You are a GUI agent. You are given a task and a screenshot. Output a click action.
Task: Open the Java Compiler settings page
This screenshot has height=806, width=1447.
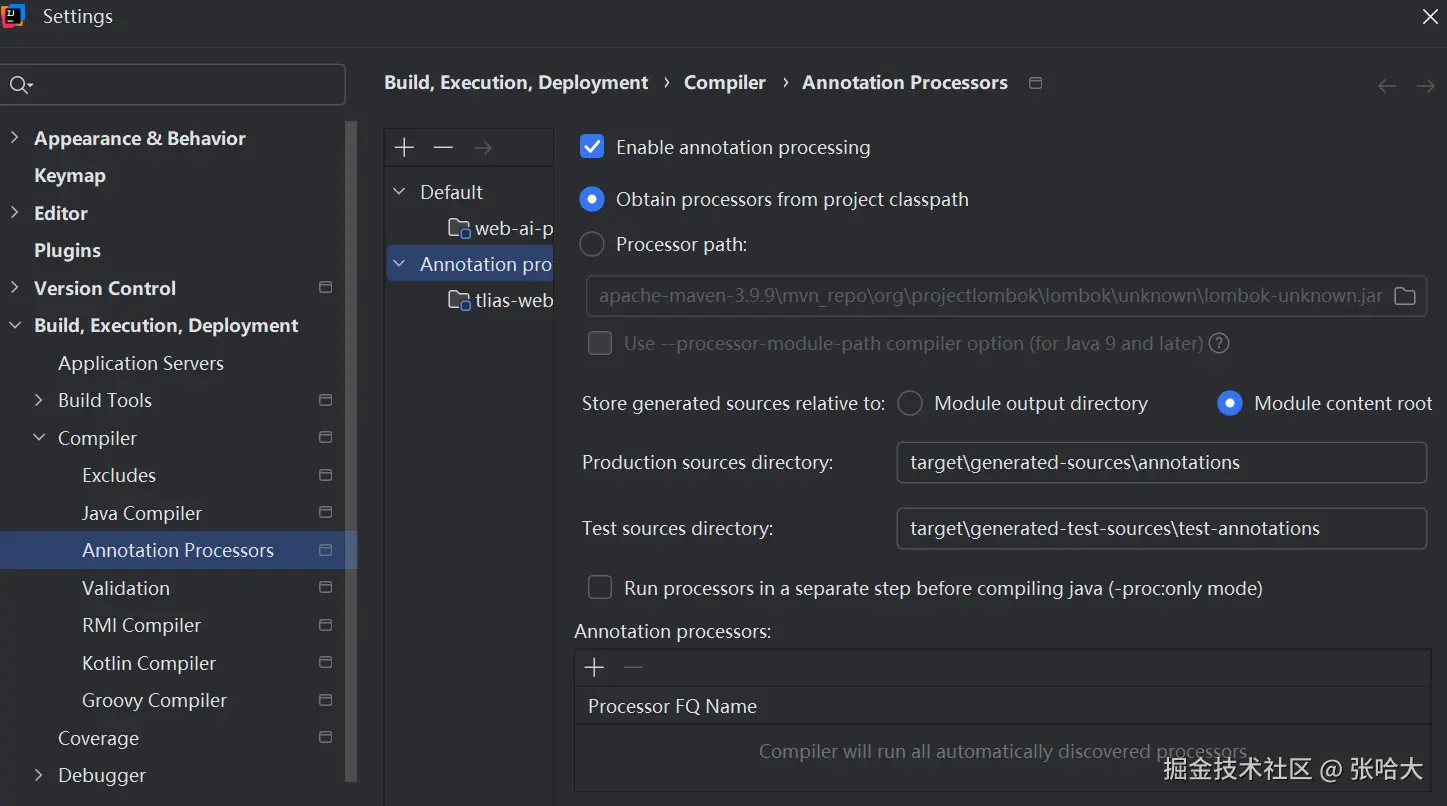[x=142, y=513]
